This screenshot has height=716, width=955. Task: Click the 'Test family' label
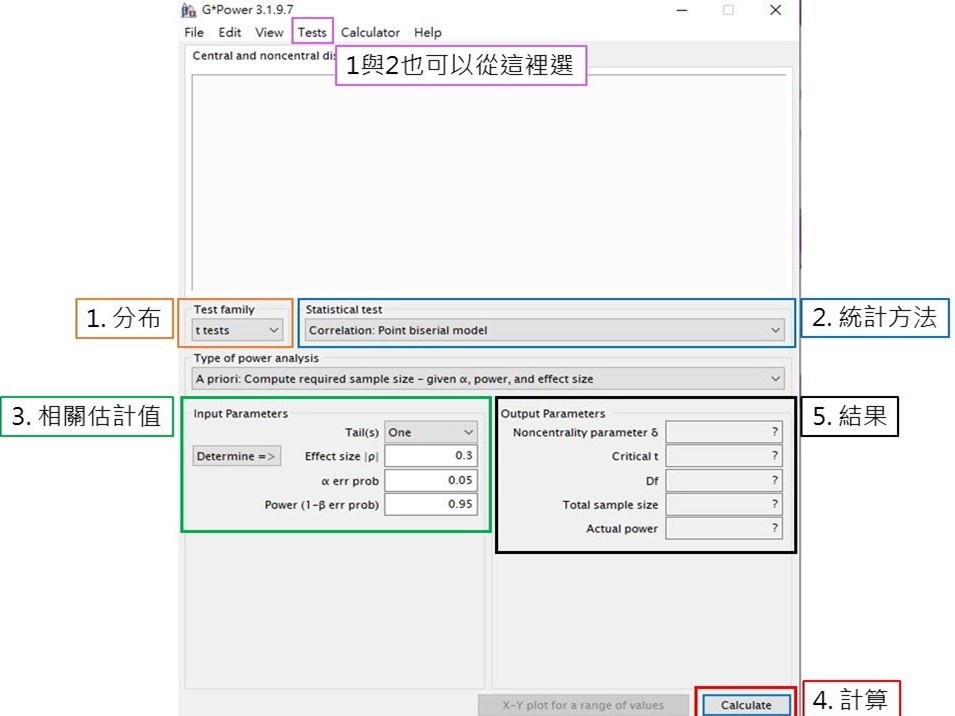[224, 309]
